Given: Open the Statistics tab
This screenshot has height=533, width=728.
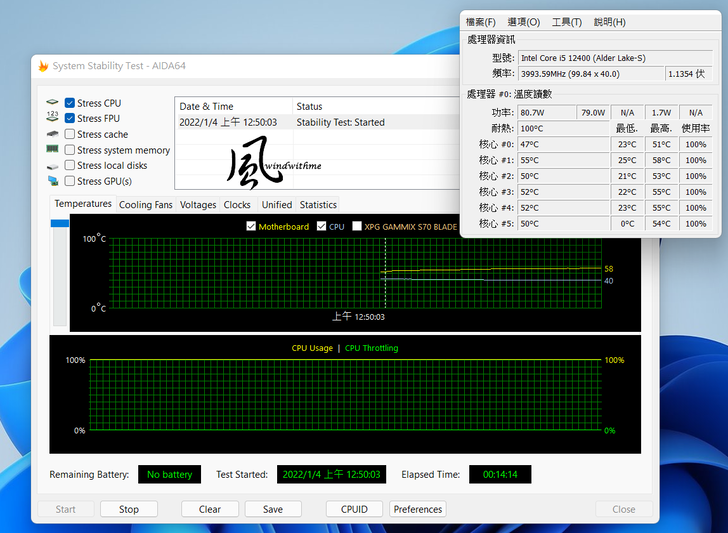Looking at the screenshot, I should [318, 205].
